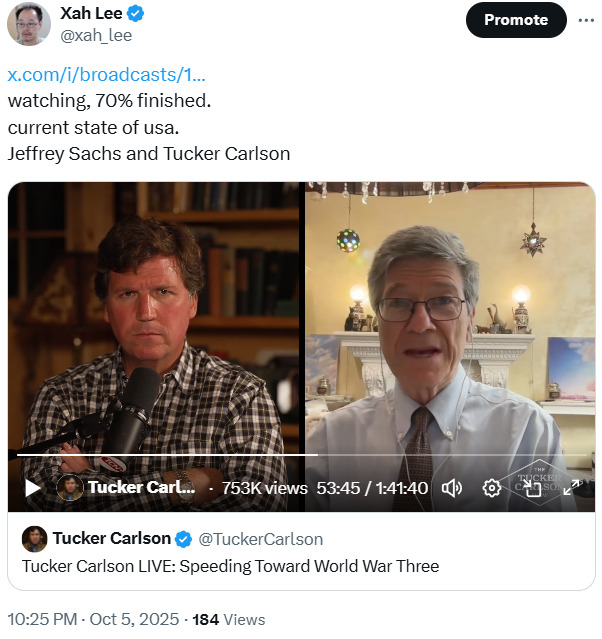Open Tucker Carlson's small avatar in quoted post

point(35,539)
